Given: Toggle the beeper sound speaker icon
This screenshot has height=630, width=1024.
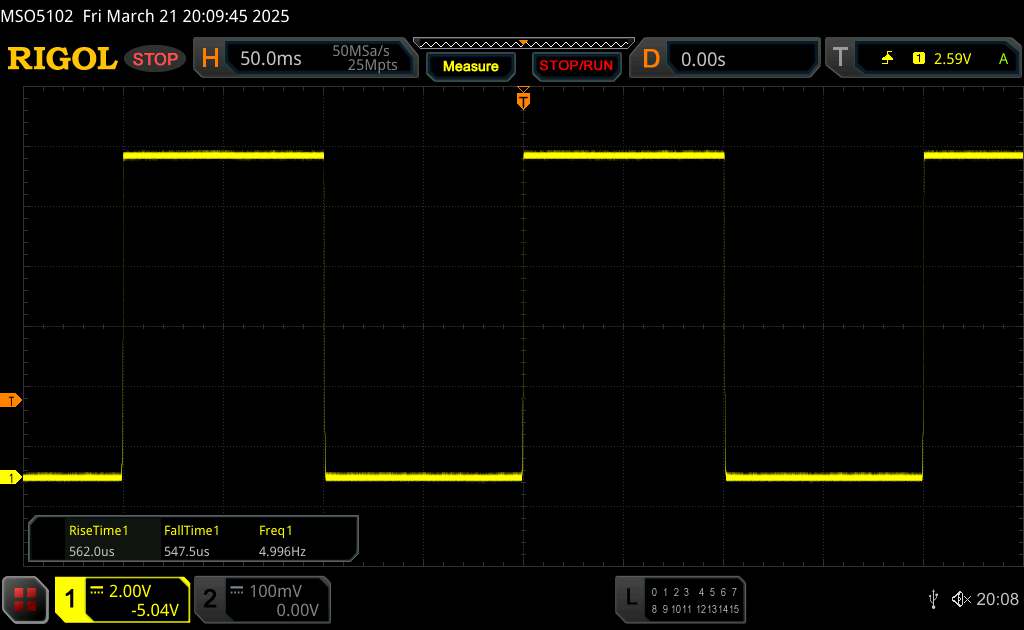Looking at the screenshot, I should pyautogui.click(x=960, y=598).
